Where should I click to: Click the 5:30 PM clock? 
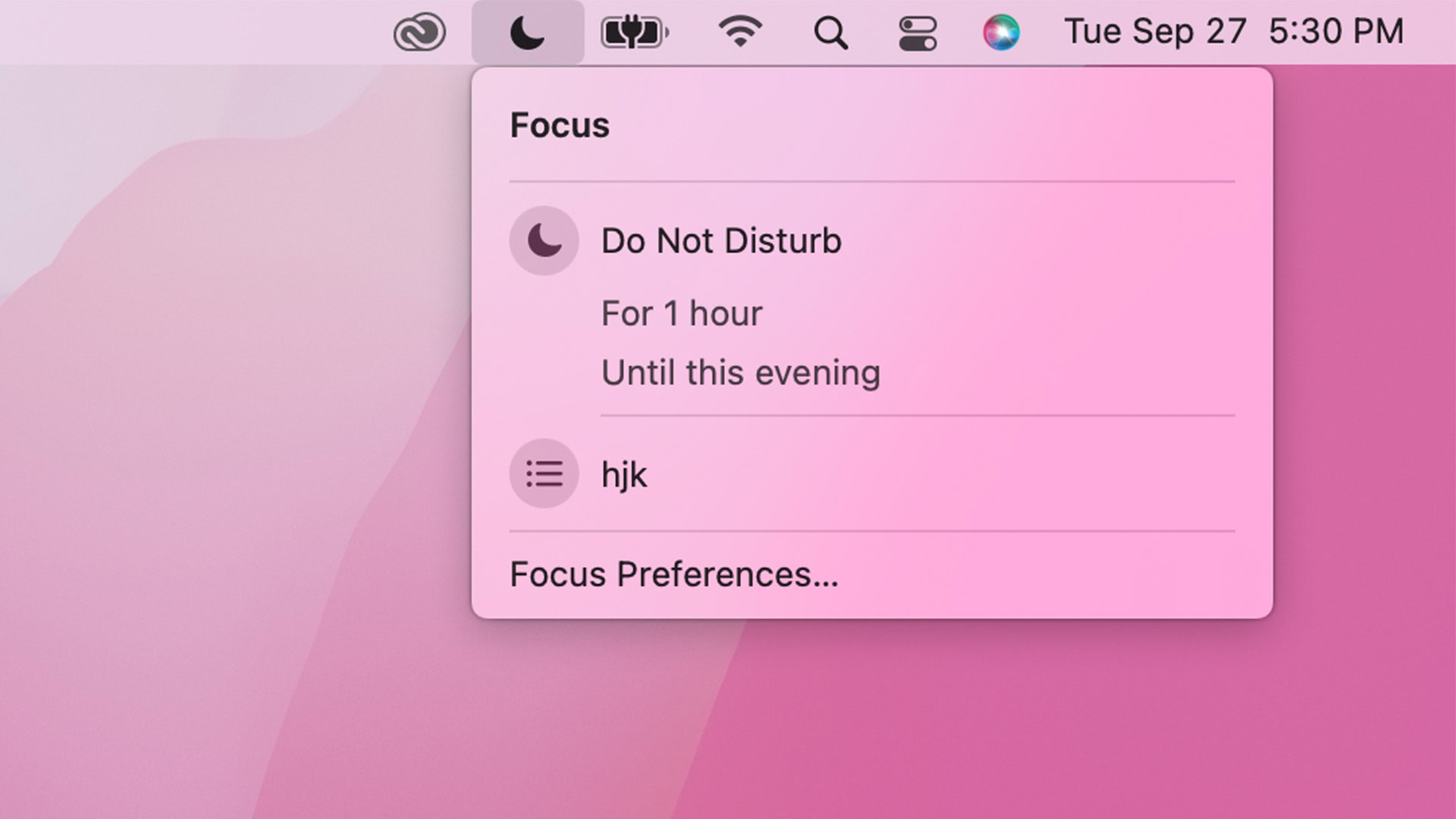coord(1336,32)
